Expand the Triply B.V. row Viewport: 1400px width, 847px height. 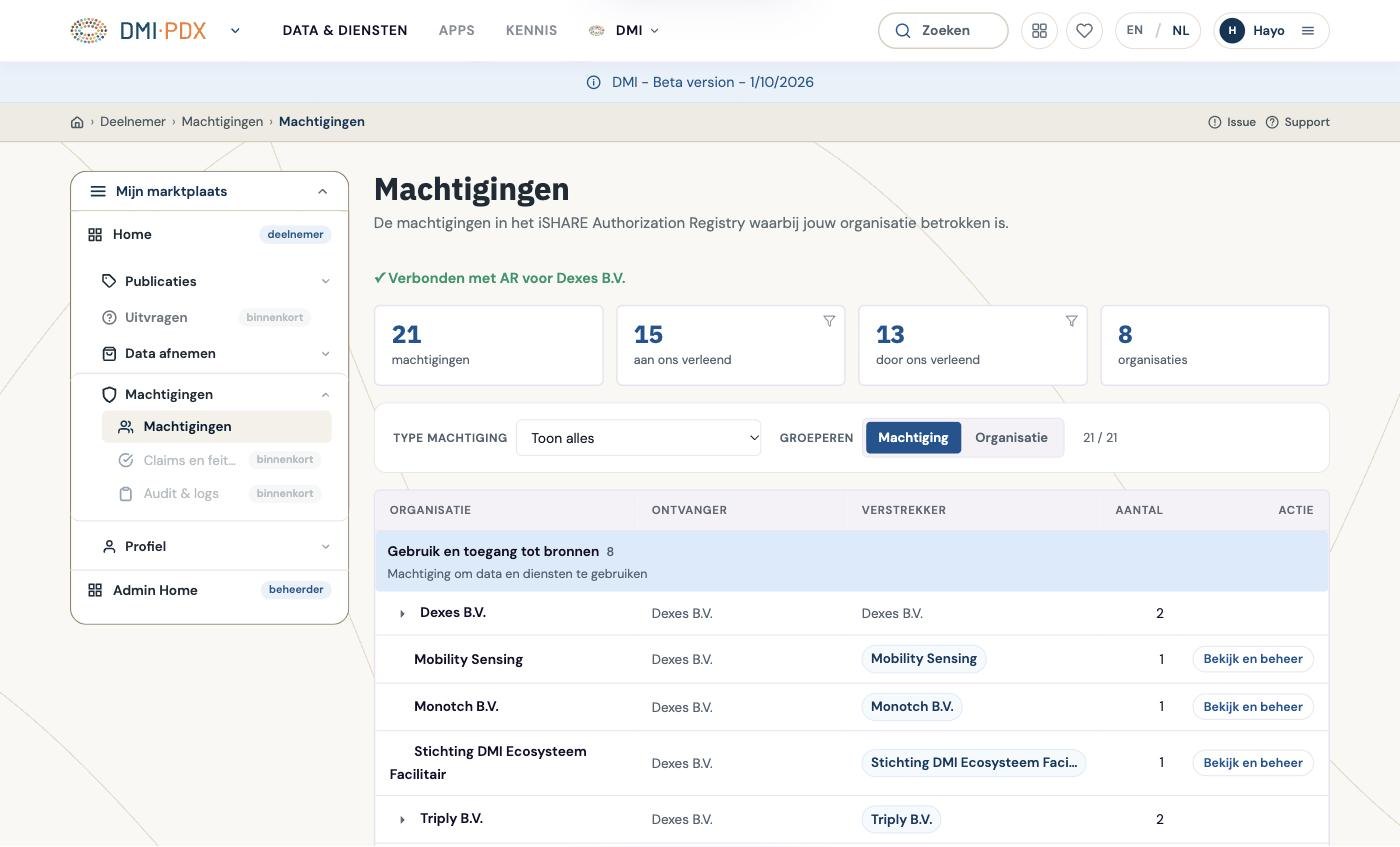point(402,820)
